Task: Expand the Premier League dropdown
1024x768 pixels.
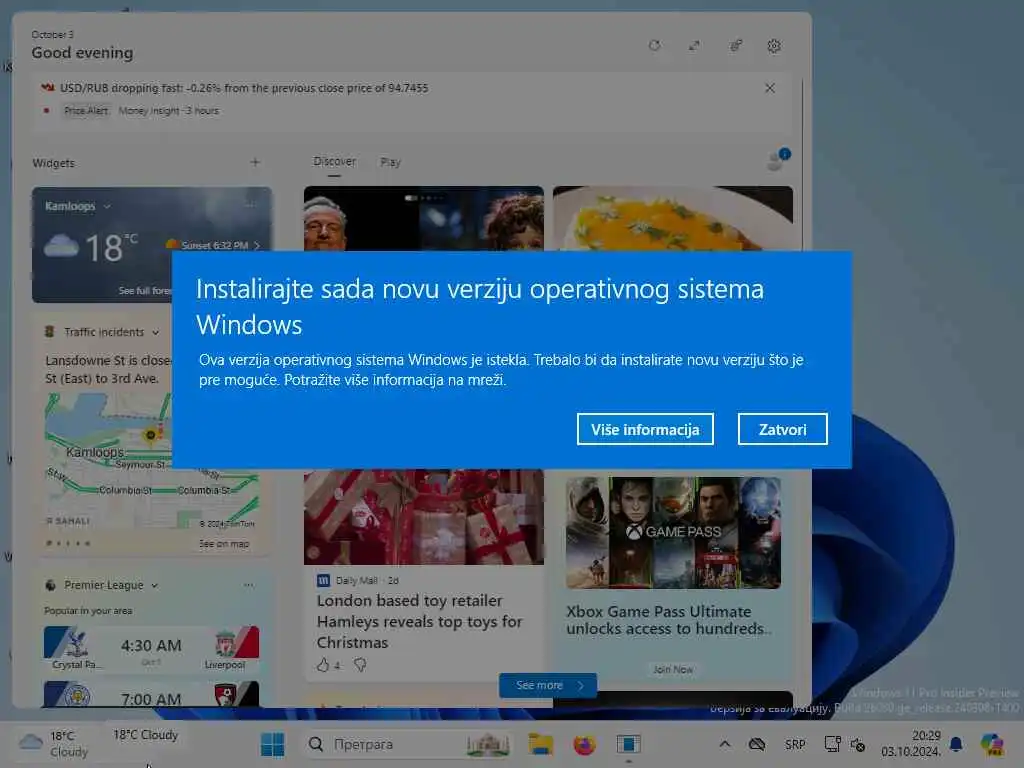Action: (x=154, y=586)
